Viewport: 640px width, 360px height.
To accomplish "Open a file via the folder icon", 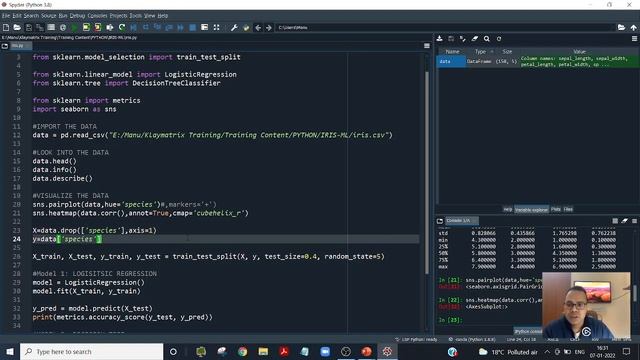I will [x=17, y=27].
